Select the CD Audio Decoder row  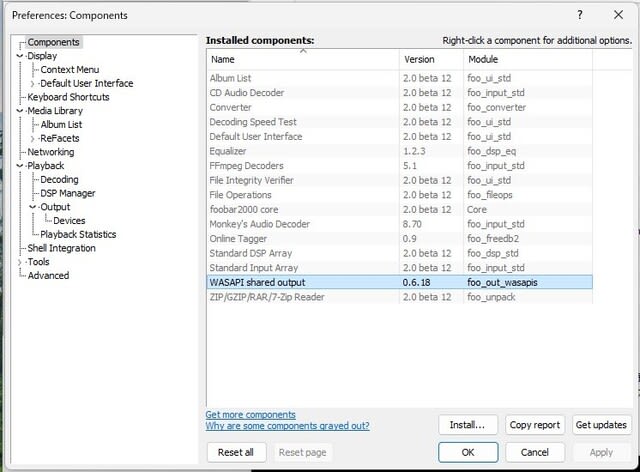click(x=400, y=93)
